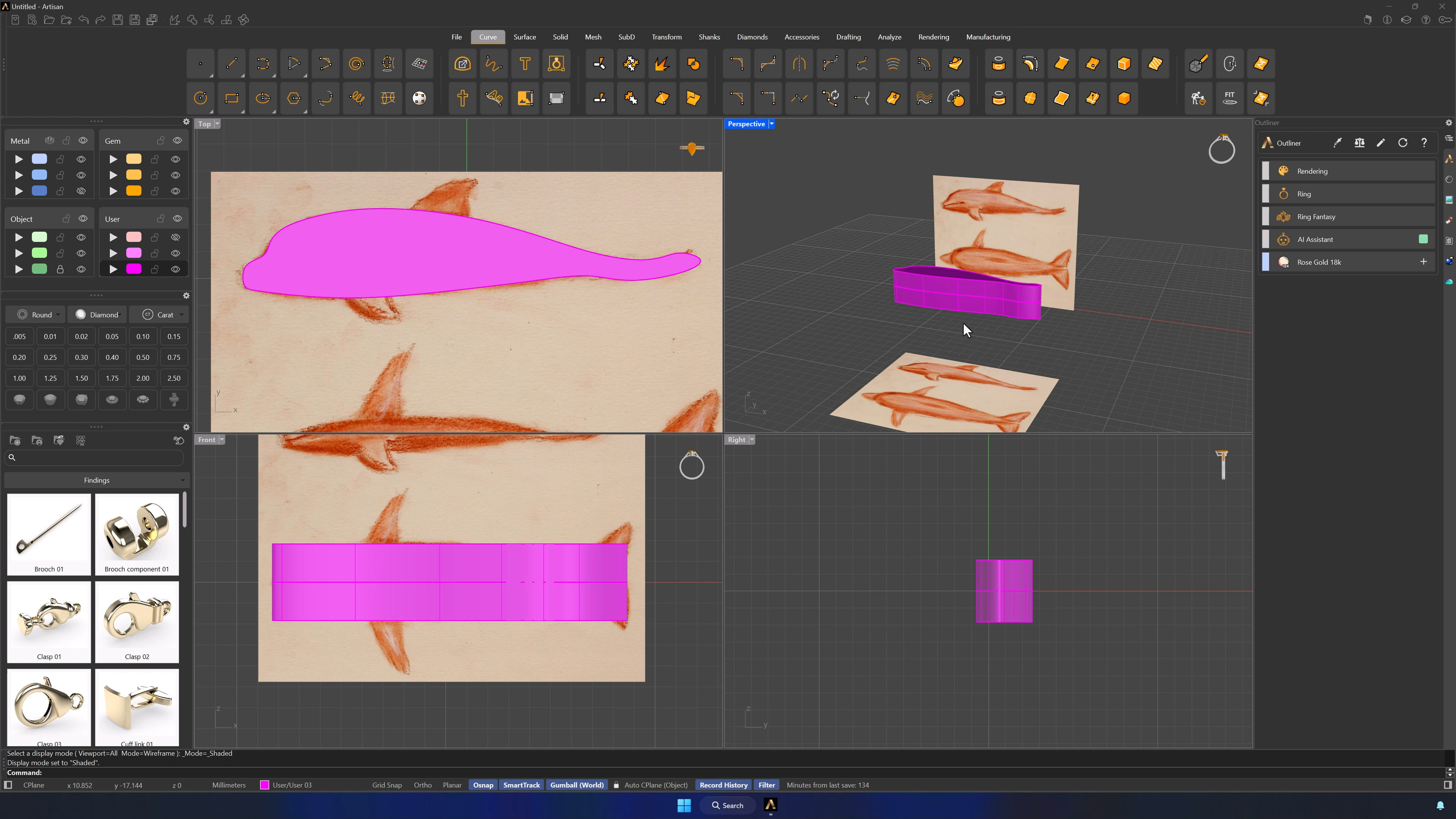
Task: Disable Osnap in the status bar
Action: 483,785
